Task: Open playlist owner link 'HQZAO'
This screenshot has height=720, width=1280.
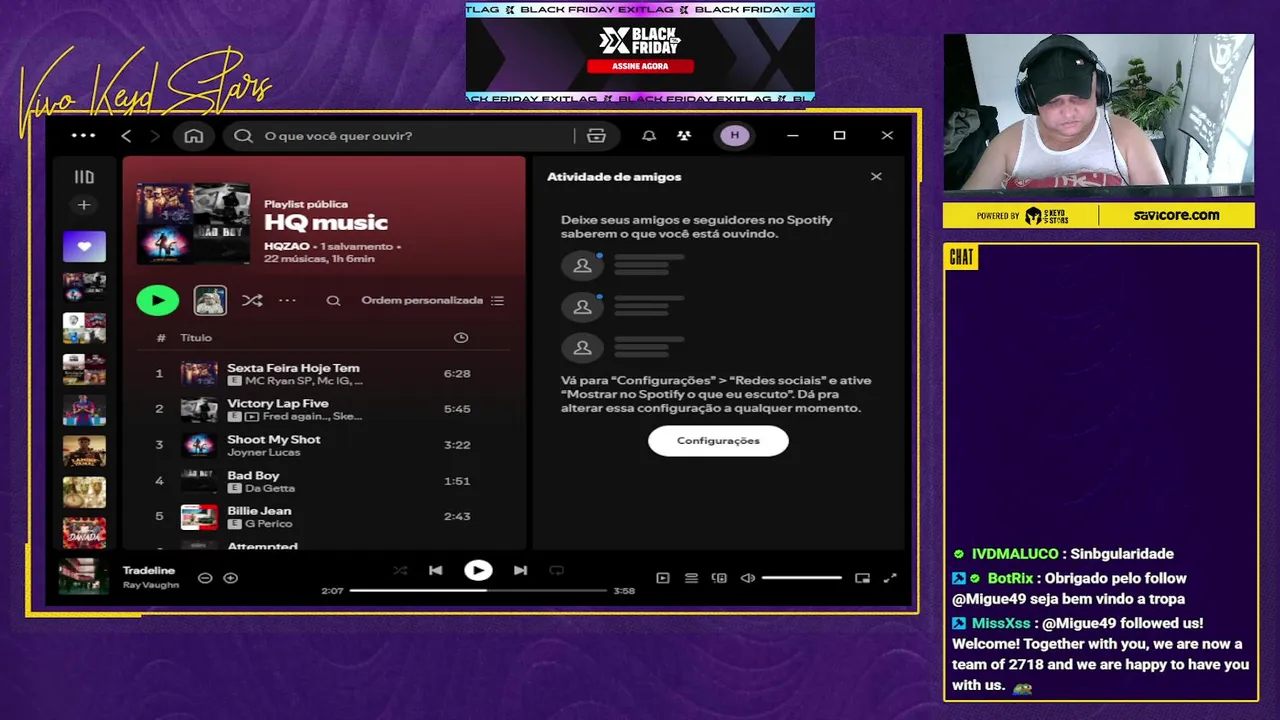Action: tap(286, 246)
